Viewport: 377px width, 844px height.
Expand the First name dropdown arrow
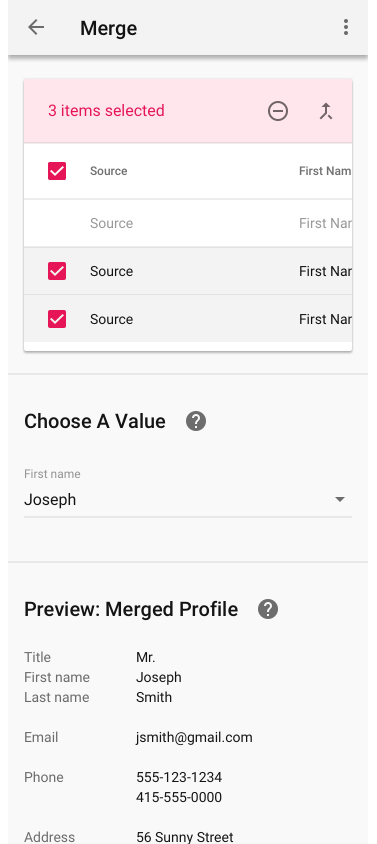click(x=340, y=500)
